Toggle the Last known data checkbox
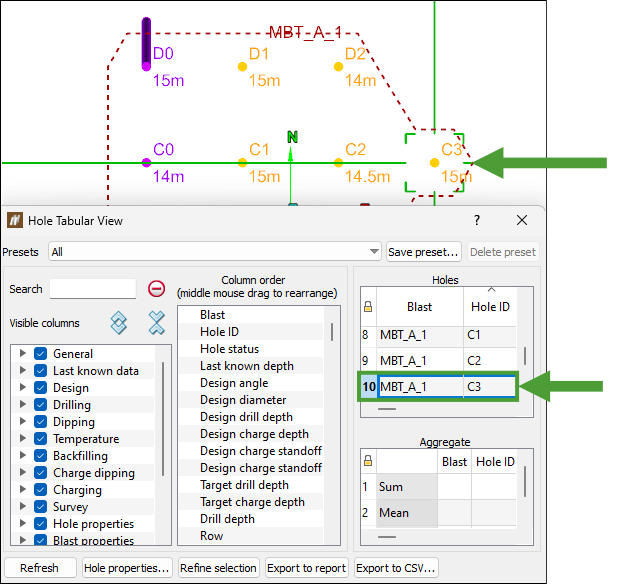This screenshot has width=632, height=584. 40,370
